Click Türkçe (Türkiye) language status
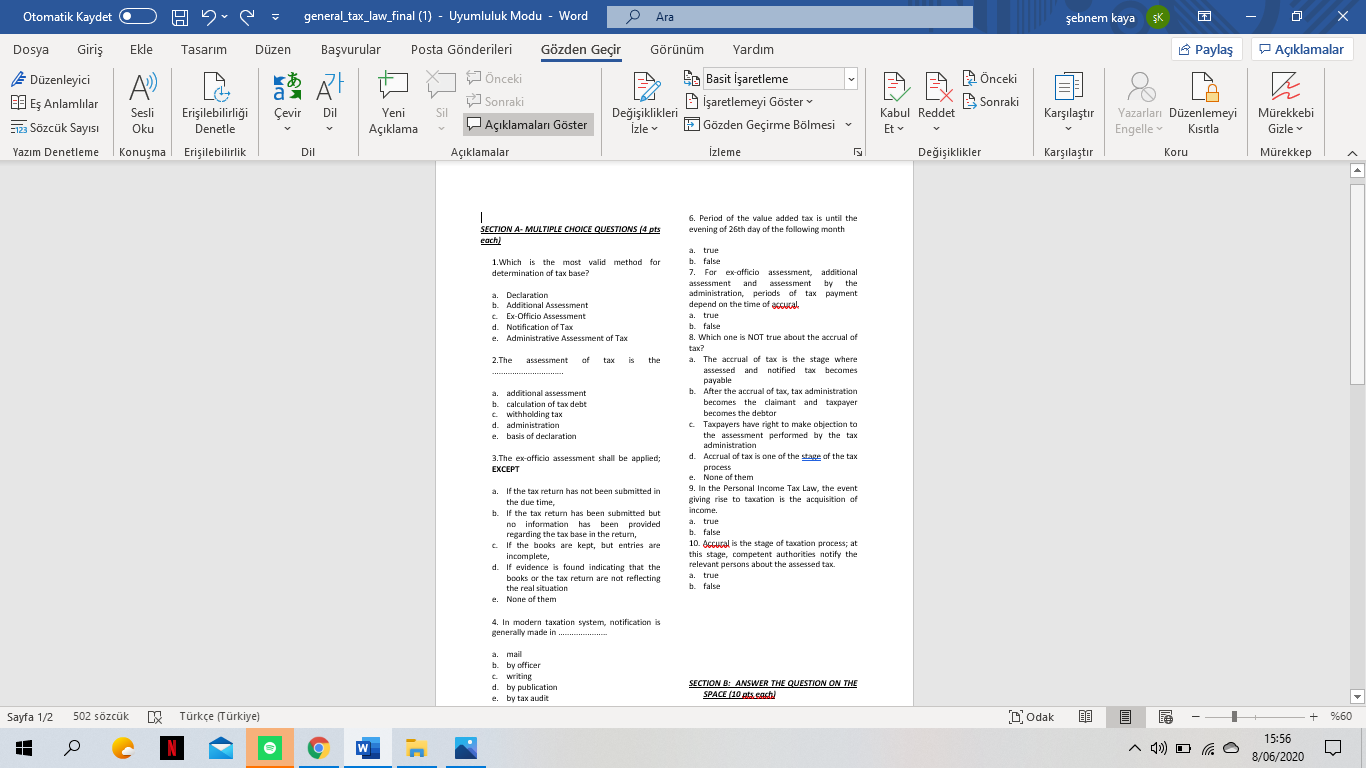Viewport: 1366px width, 768px height. tap(220, 717)
